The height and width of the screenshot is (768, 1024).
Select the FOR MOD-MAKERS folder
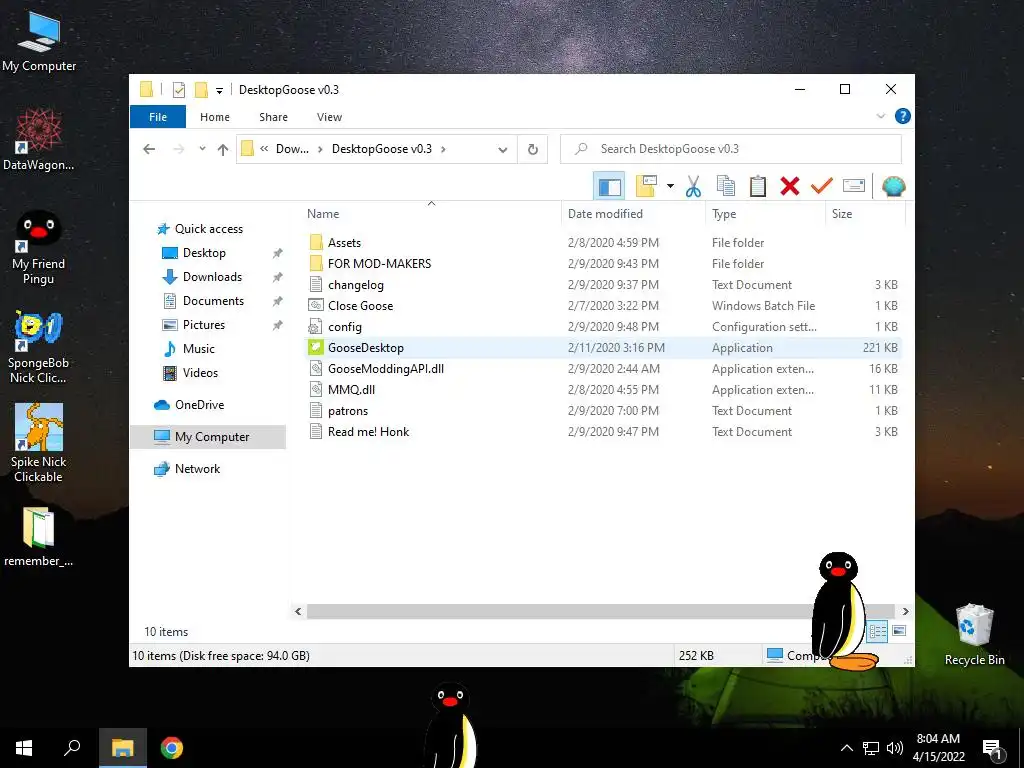pos(379,264)
